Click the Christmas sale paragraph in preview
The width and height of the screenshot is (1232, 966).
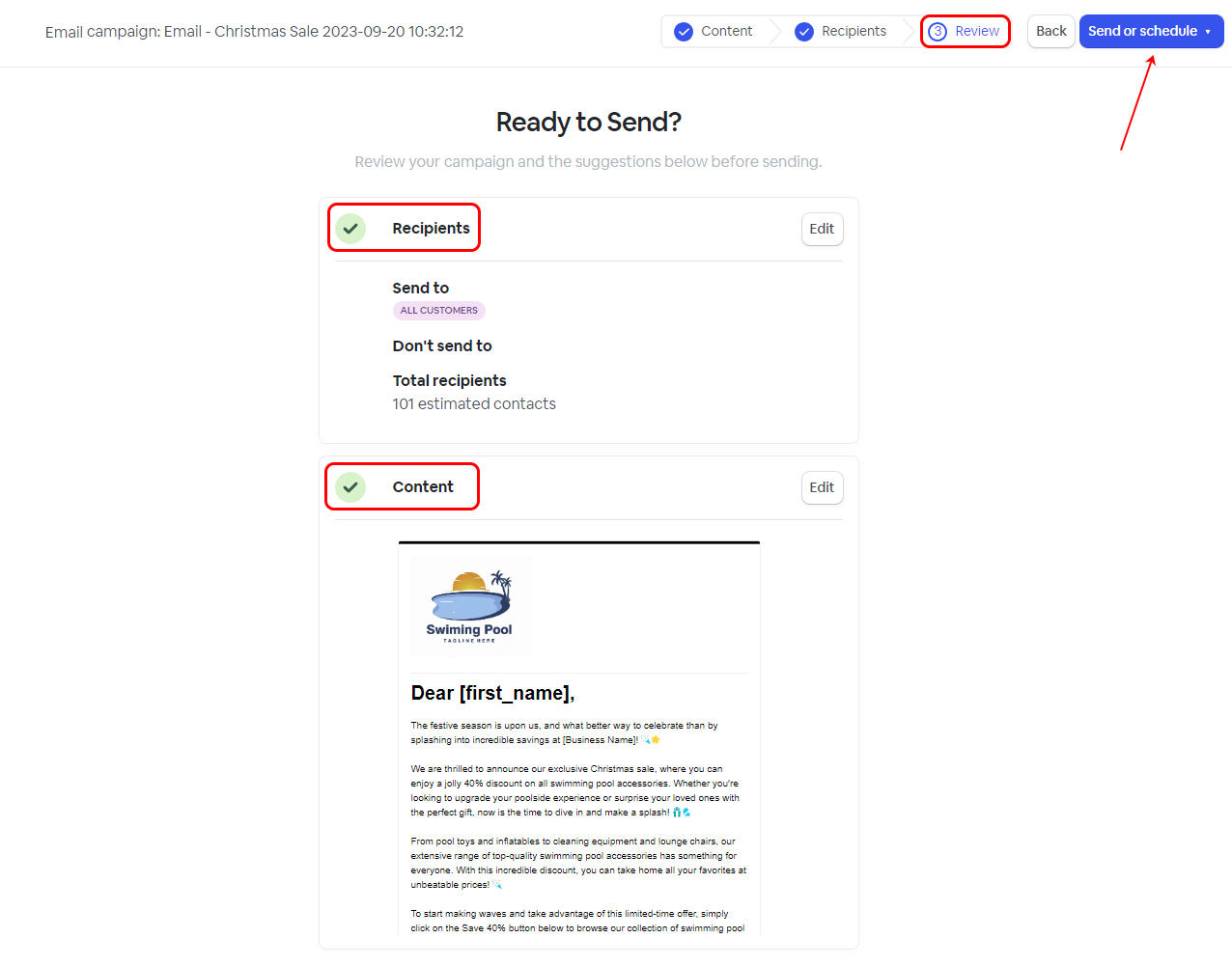click(x=575, y=790)
